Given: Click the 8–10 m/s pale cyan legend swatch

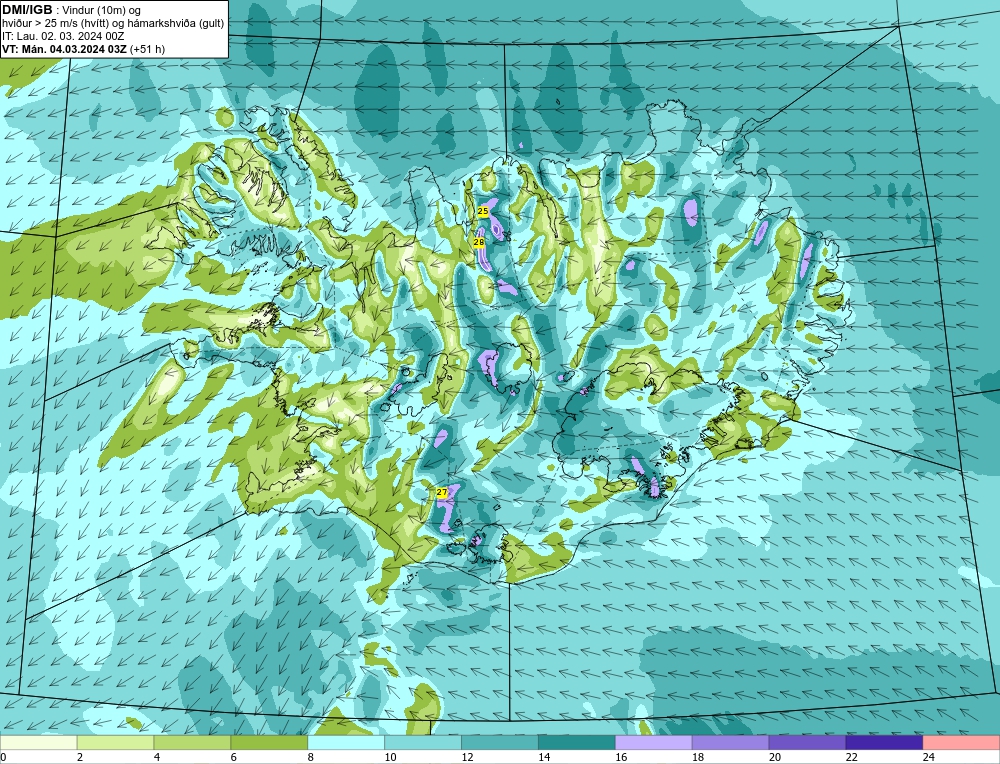Looking at the screenshot, I should click(346, 742).
